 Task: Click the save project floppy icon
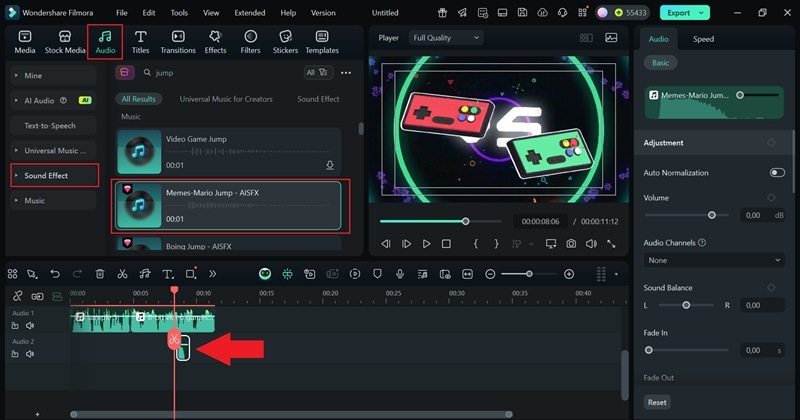point(522,13)
